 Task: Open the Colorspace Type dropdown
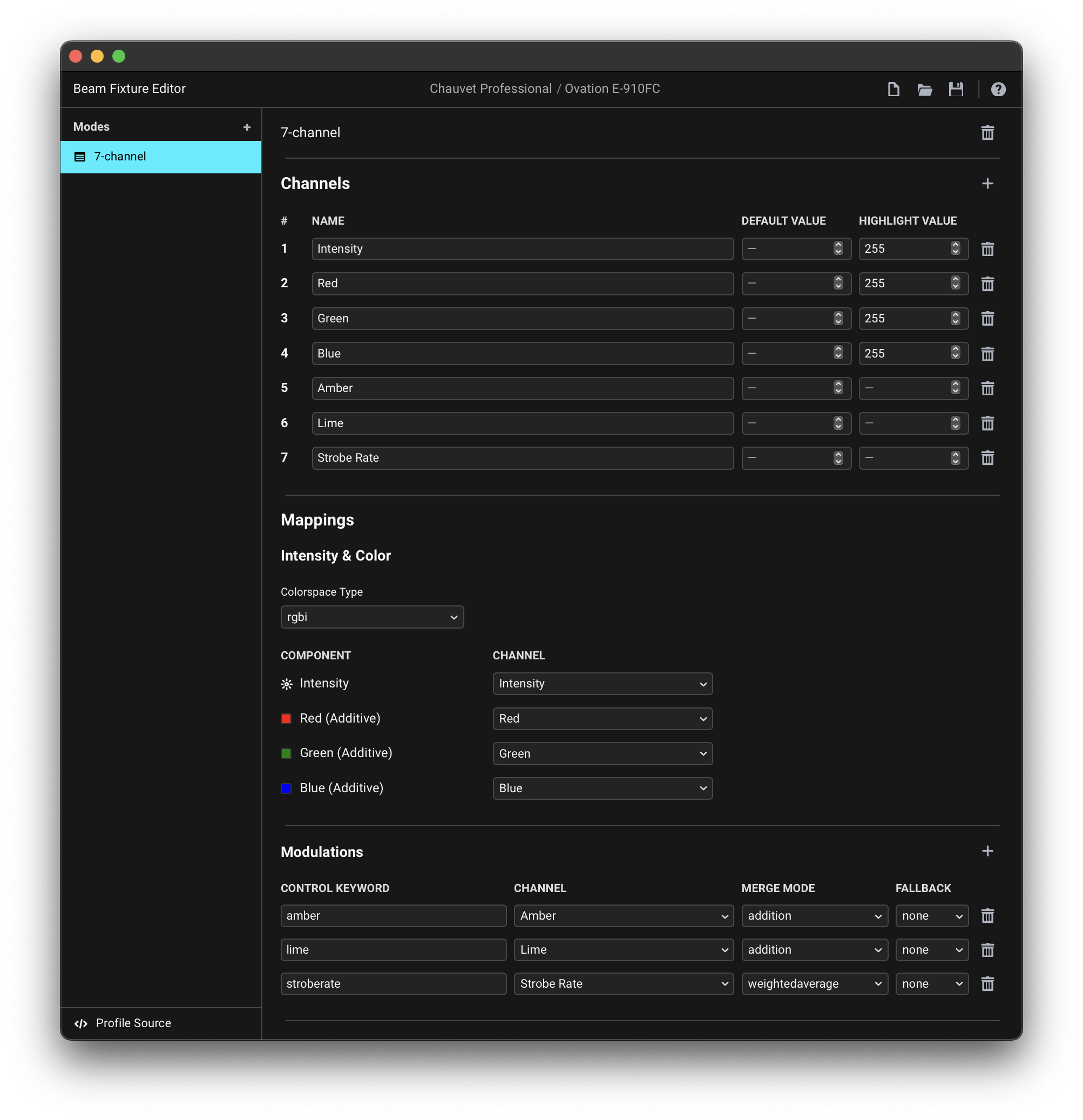coord(372,617)
